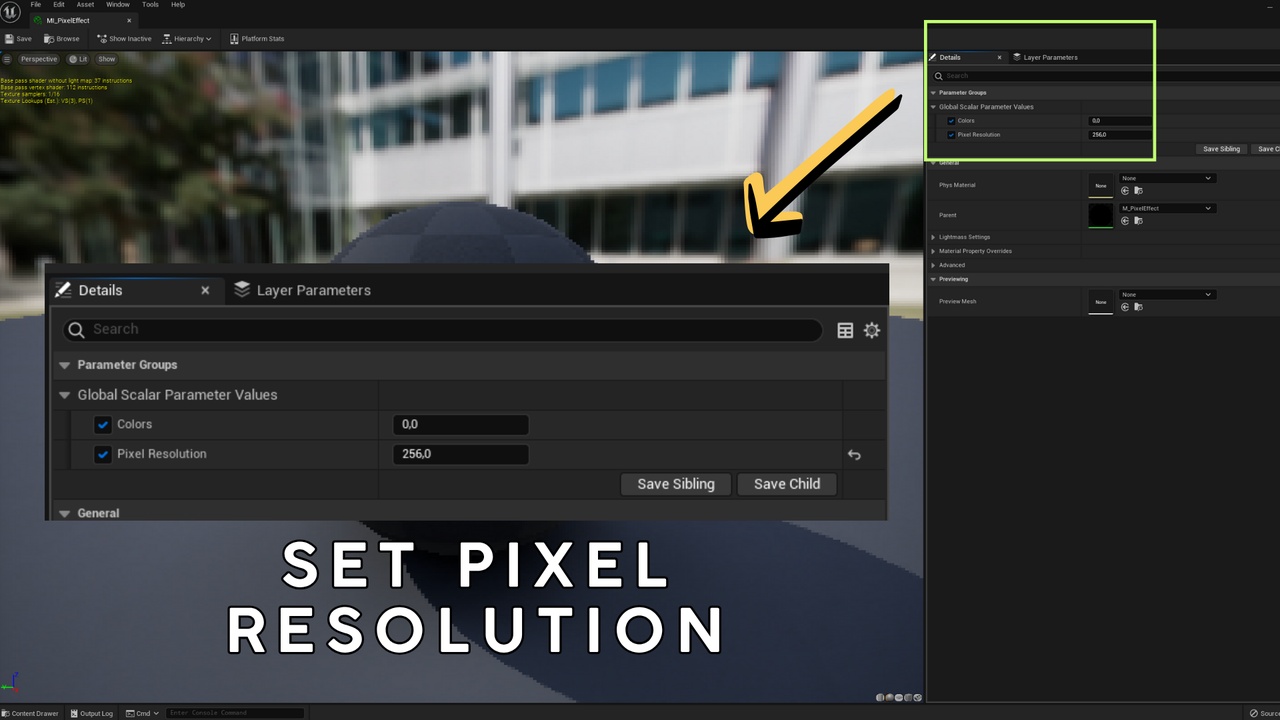This screenshot has width=1280, height=720.
Task: Click use-selected arrow icon under Phys Material
Action: point(1125,190)
